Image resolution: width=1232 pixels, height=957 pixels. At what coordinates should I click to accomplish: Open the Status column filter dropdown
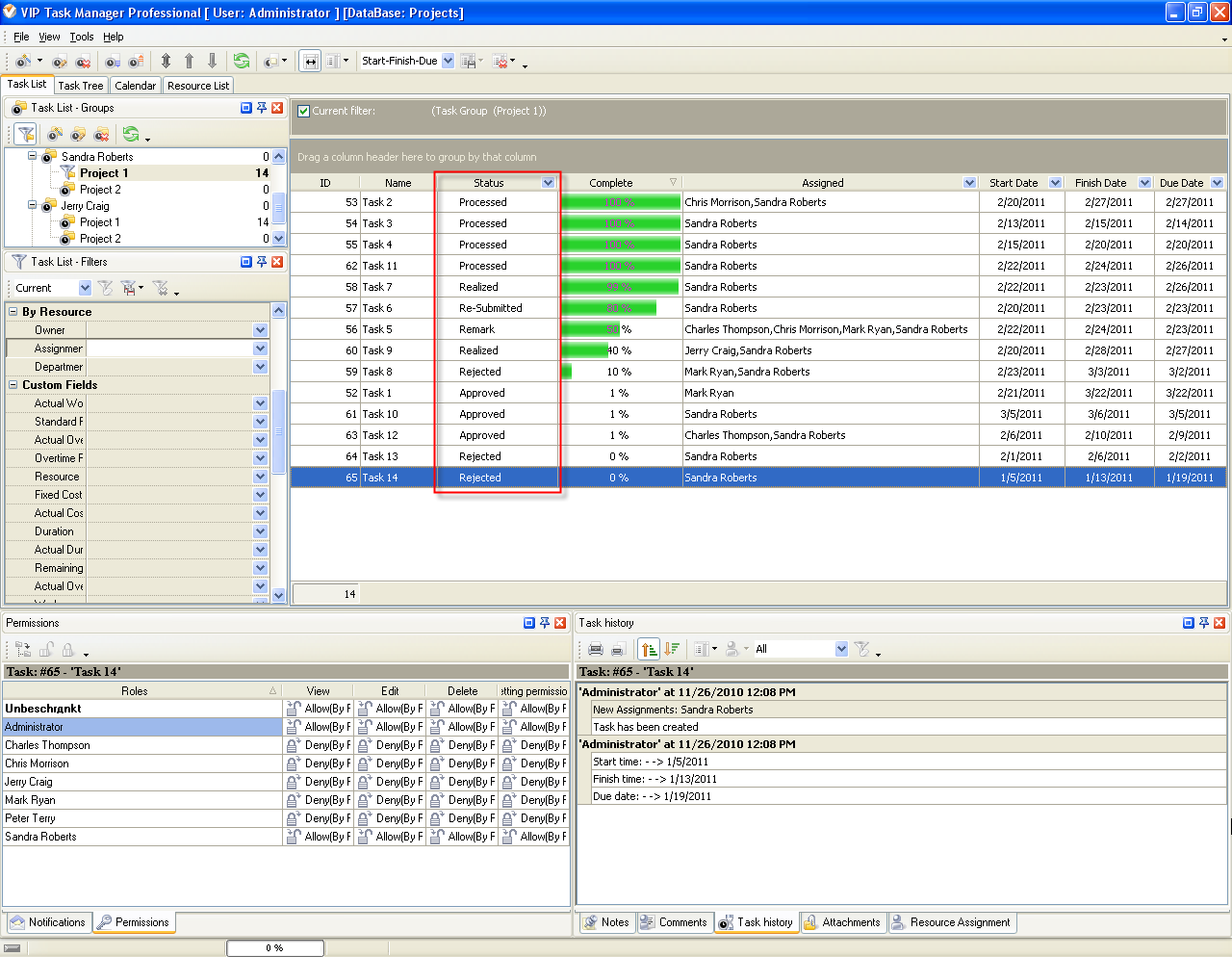click(x=548, y=183)
